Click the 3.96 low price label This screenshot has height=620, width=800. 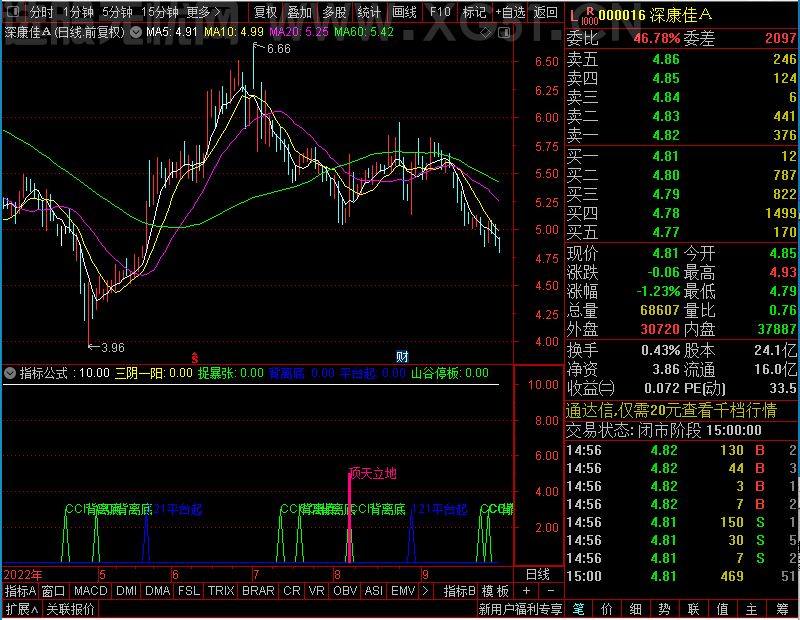point(113,348)
